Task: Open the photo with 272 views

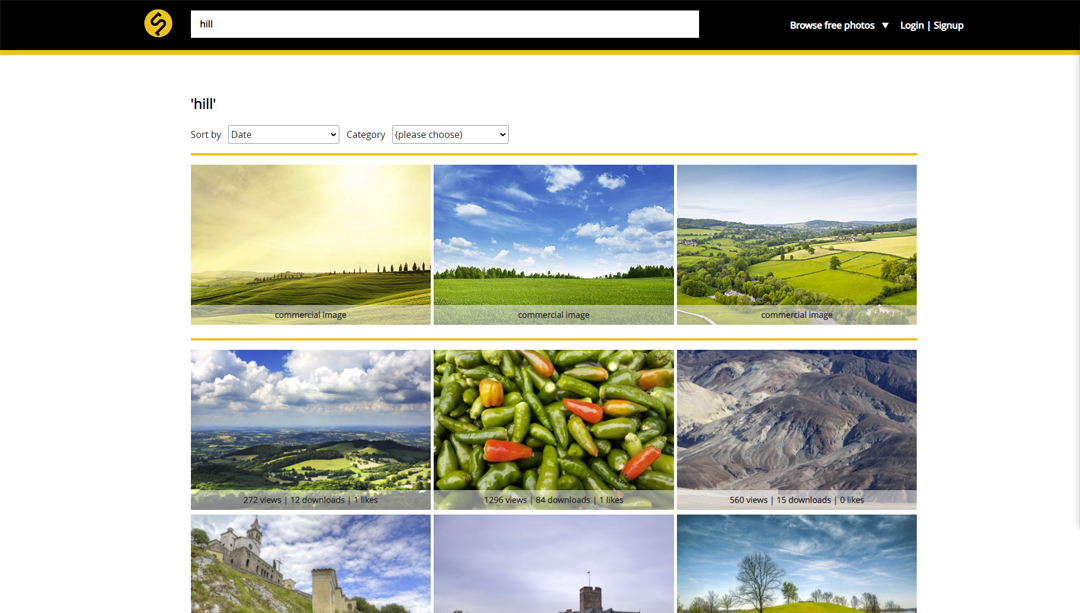Action: click(x=311, y=430)
